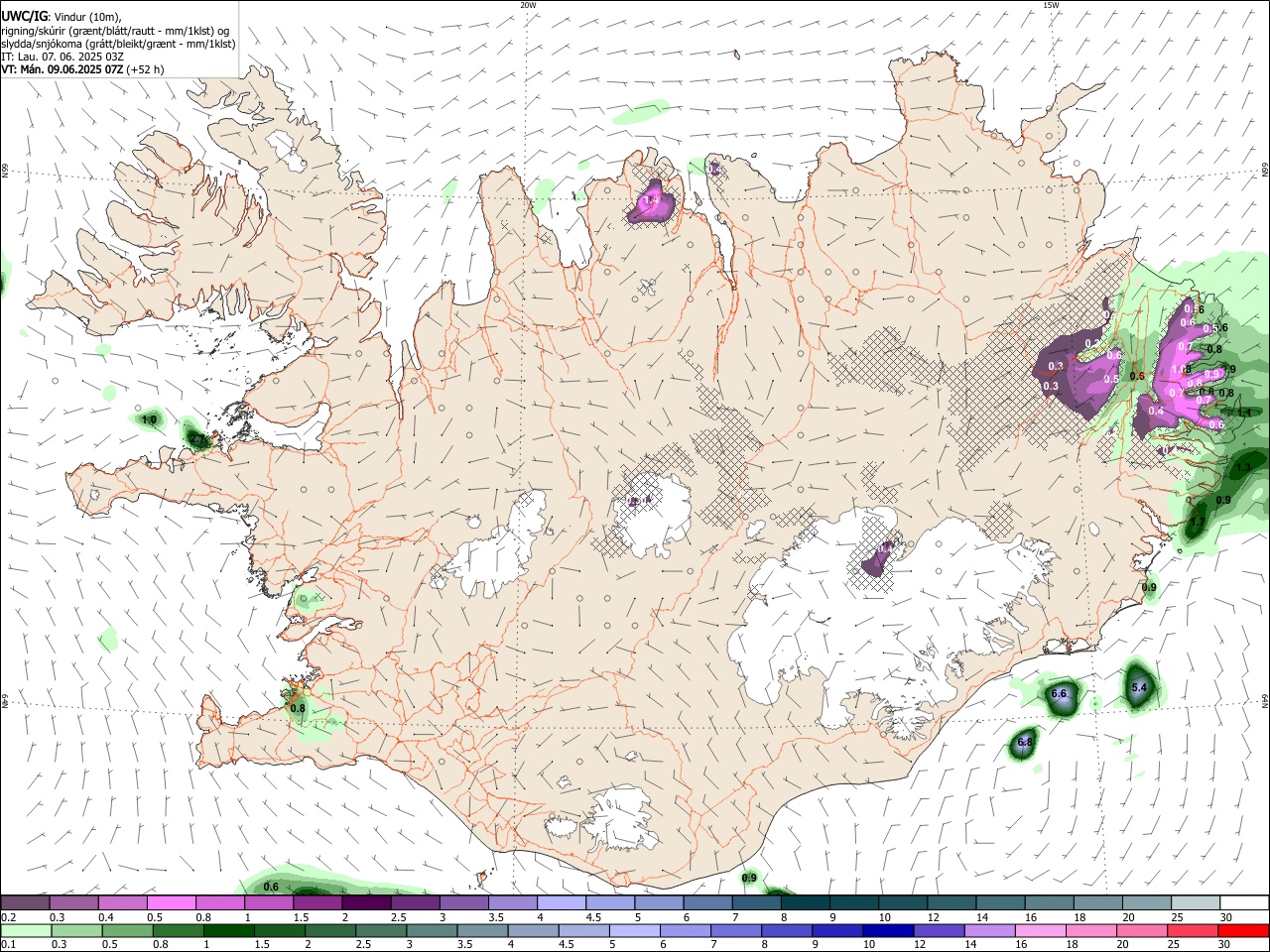Click the dark green 5.4 rain cell

(1139, 686)
